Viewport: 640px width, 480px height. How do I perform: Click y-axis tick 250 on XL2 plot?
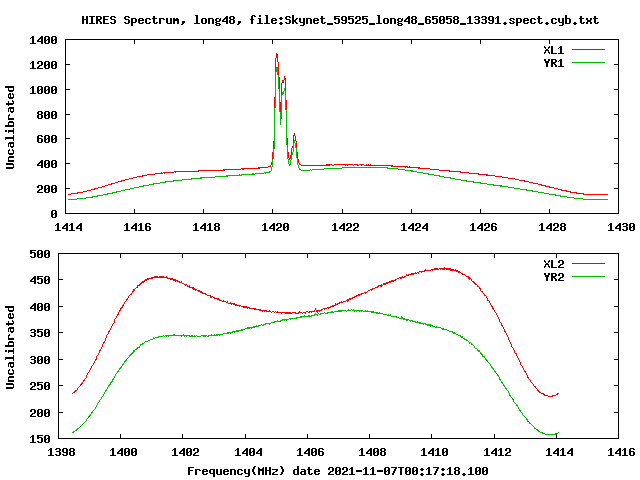(40, 386)
